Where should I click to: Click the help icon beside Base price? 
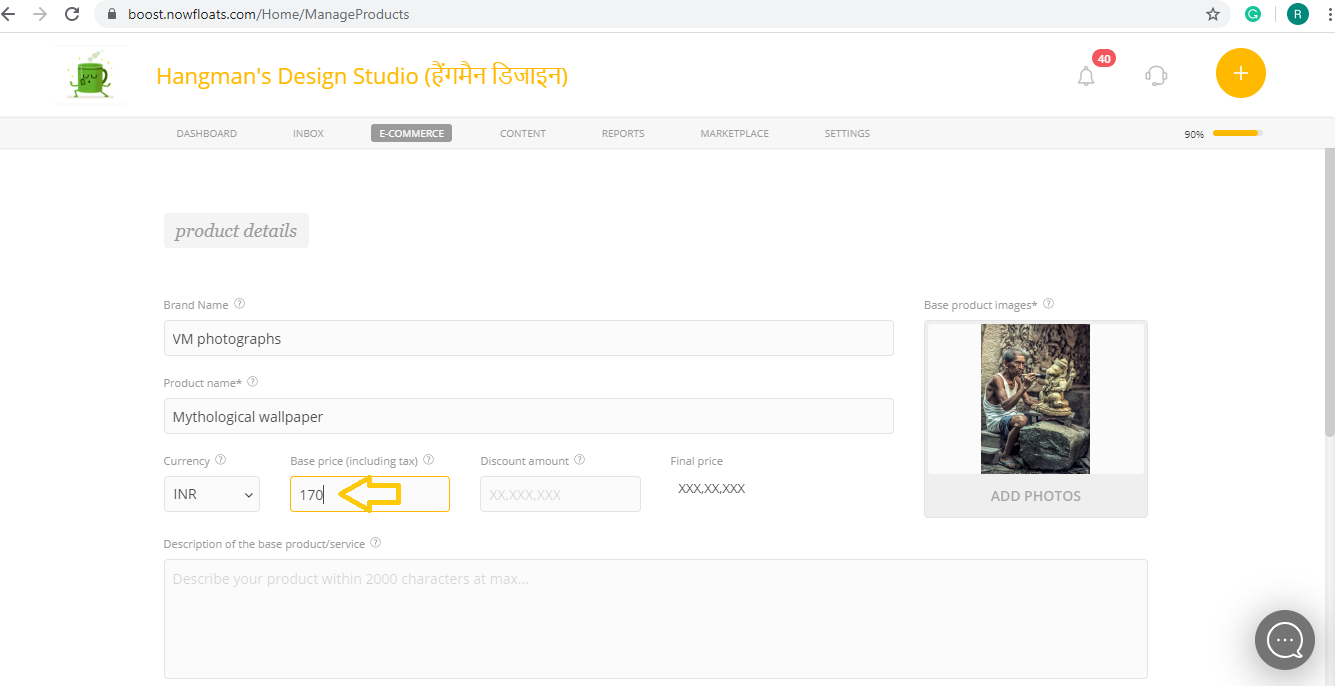(428, 460)
